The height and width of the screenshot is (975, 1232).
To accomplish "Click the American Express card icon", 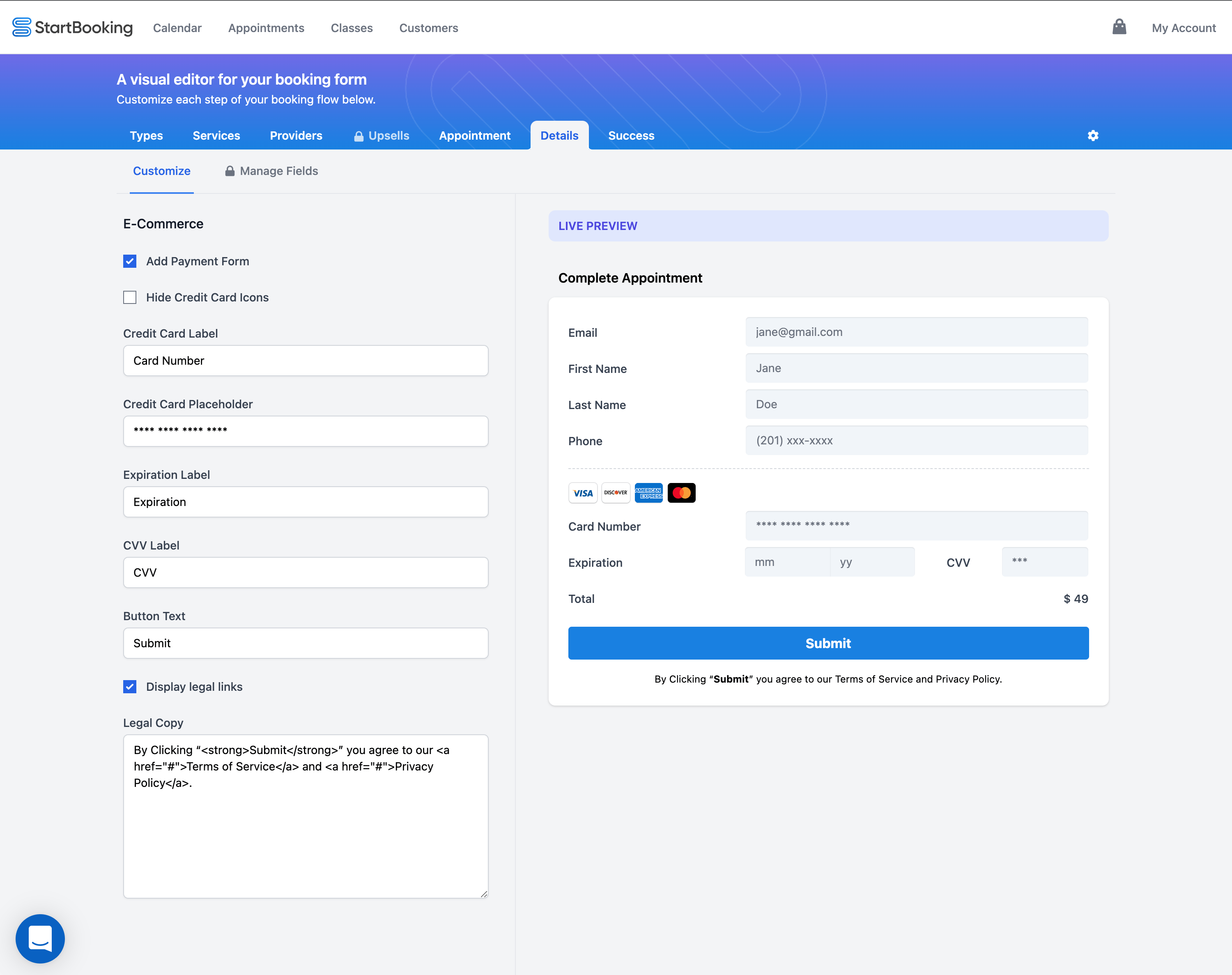I will coord(649,493).
